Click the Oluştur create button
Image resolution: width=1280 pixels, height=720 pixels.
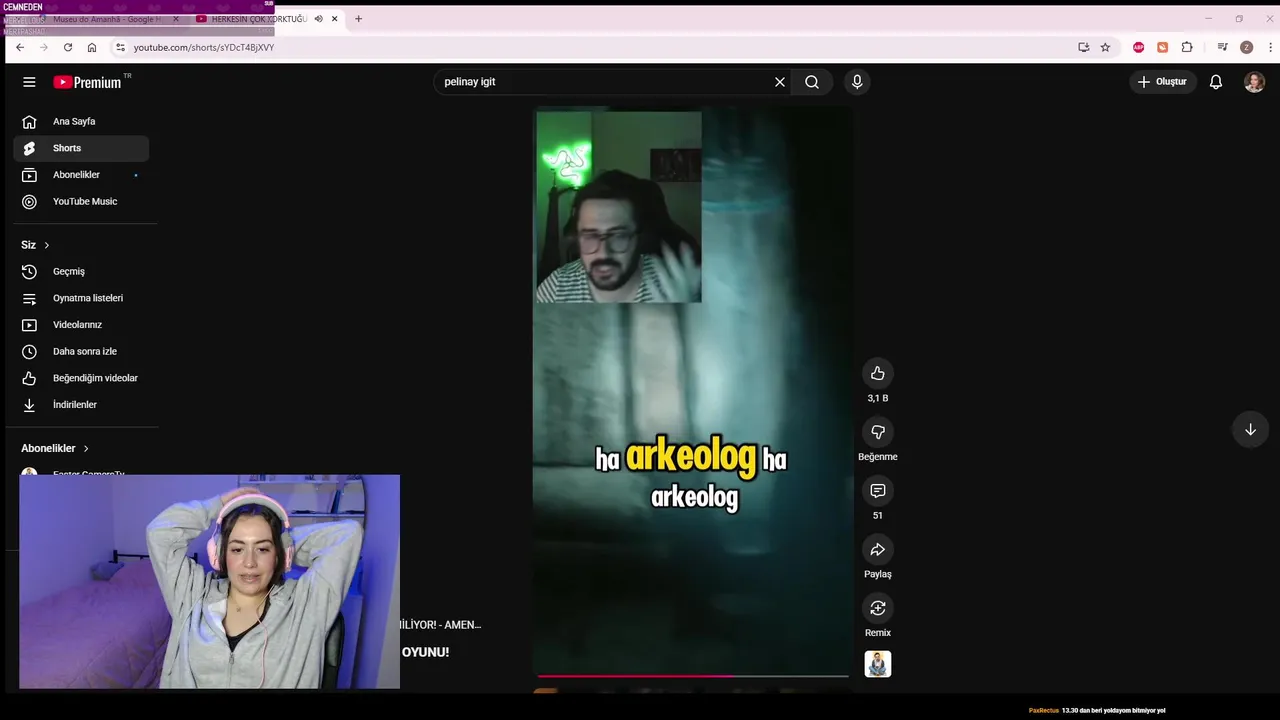pos(1162,82)
